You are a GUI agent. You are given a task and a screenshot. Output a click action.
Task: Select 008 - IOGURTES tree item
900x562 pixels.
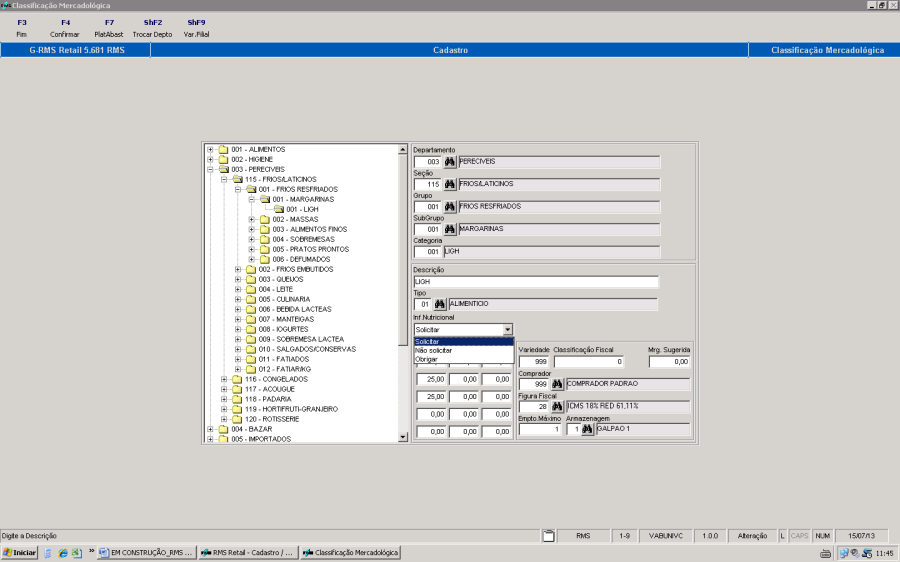tap(283, 330)
